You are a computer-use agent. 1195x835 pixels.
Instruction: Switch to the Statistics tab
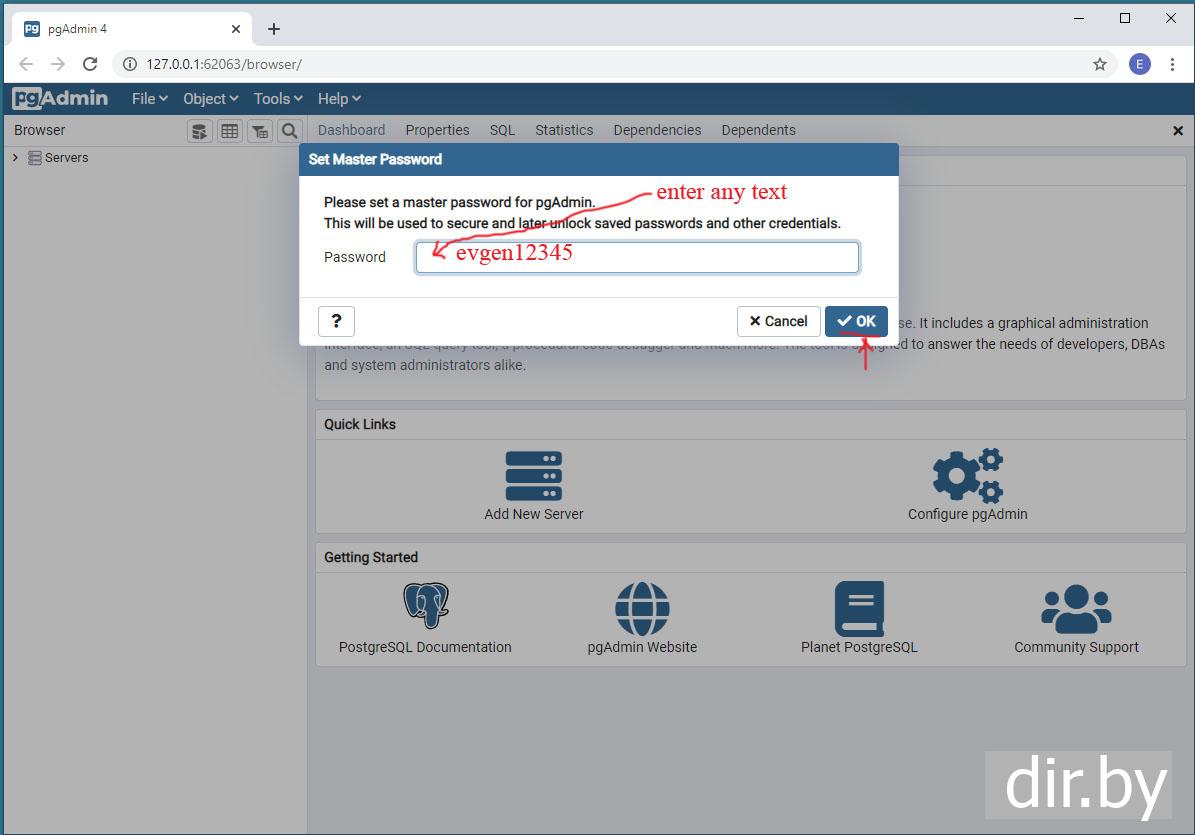pos(564,130)
